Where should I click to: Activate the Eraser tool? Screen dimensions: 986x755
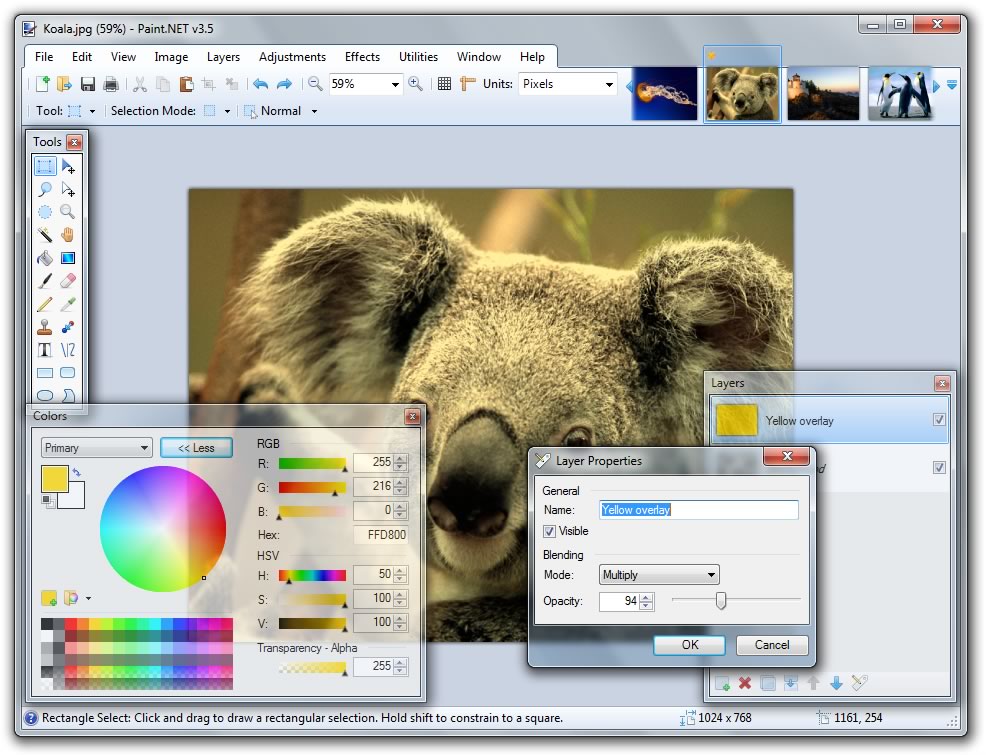[x=66, y=280]
